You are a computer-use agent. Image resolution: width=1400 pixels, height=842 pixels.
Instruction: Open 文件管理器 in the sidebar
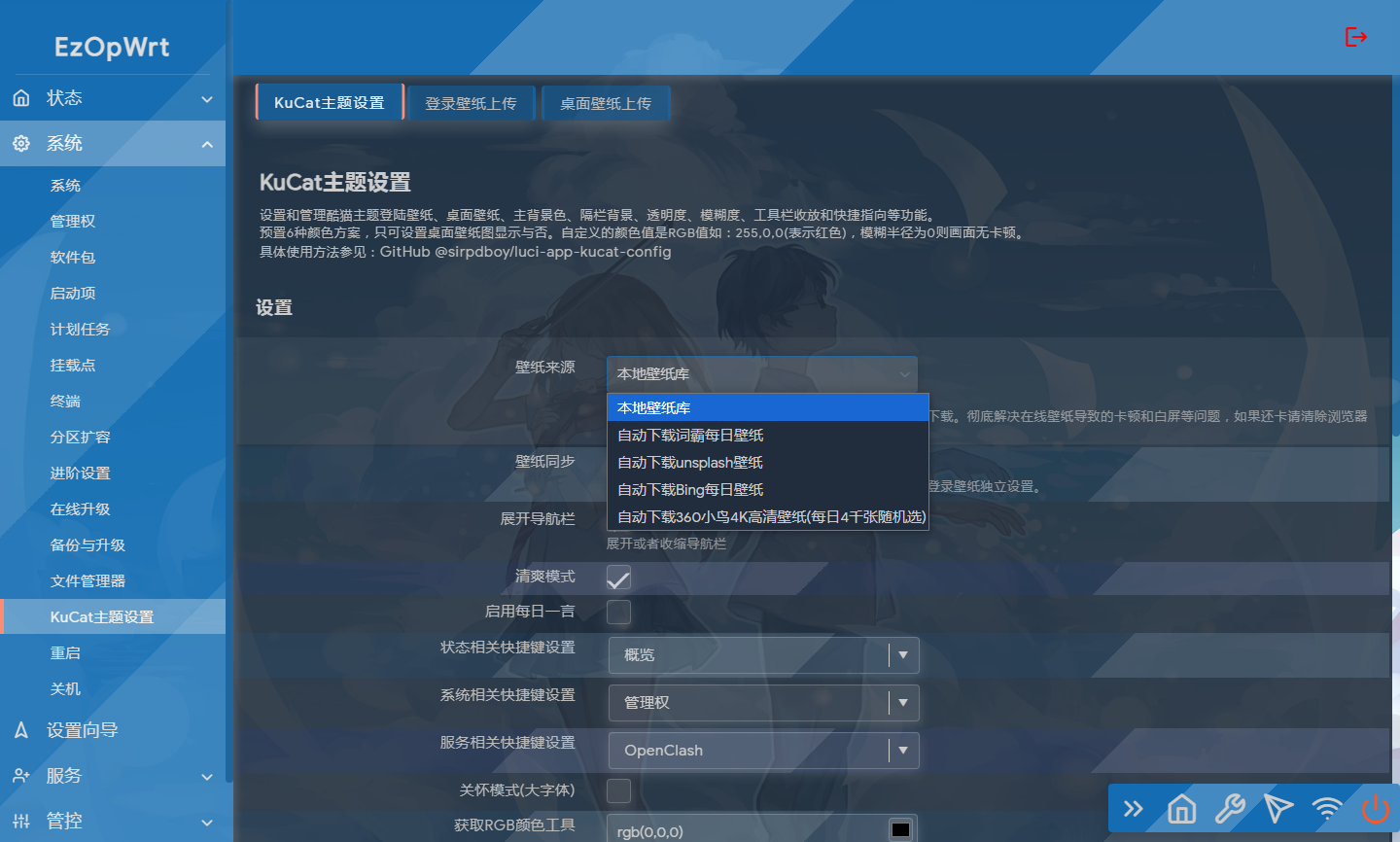pos(87,581)
